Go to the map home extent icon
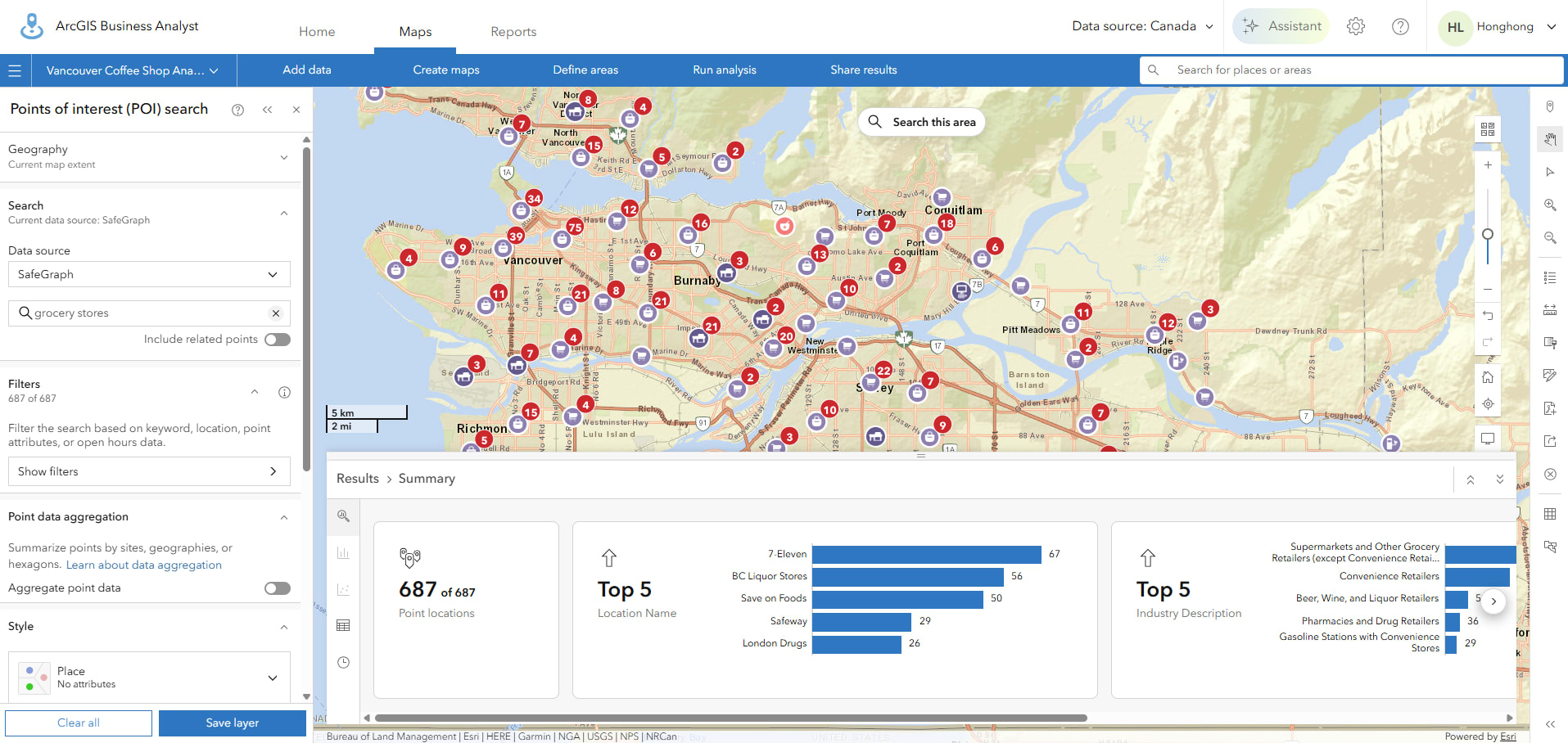The image size is (1568, 743). [x=1488, y=377]
